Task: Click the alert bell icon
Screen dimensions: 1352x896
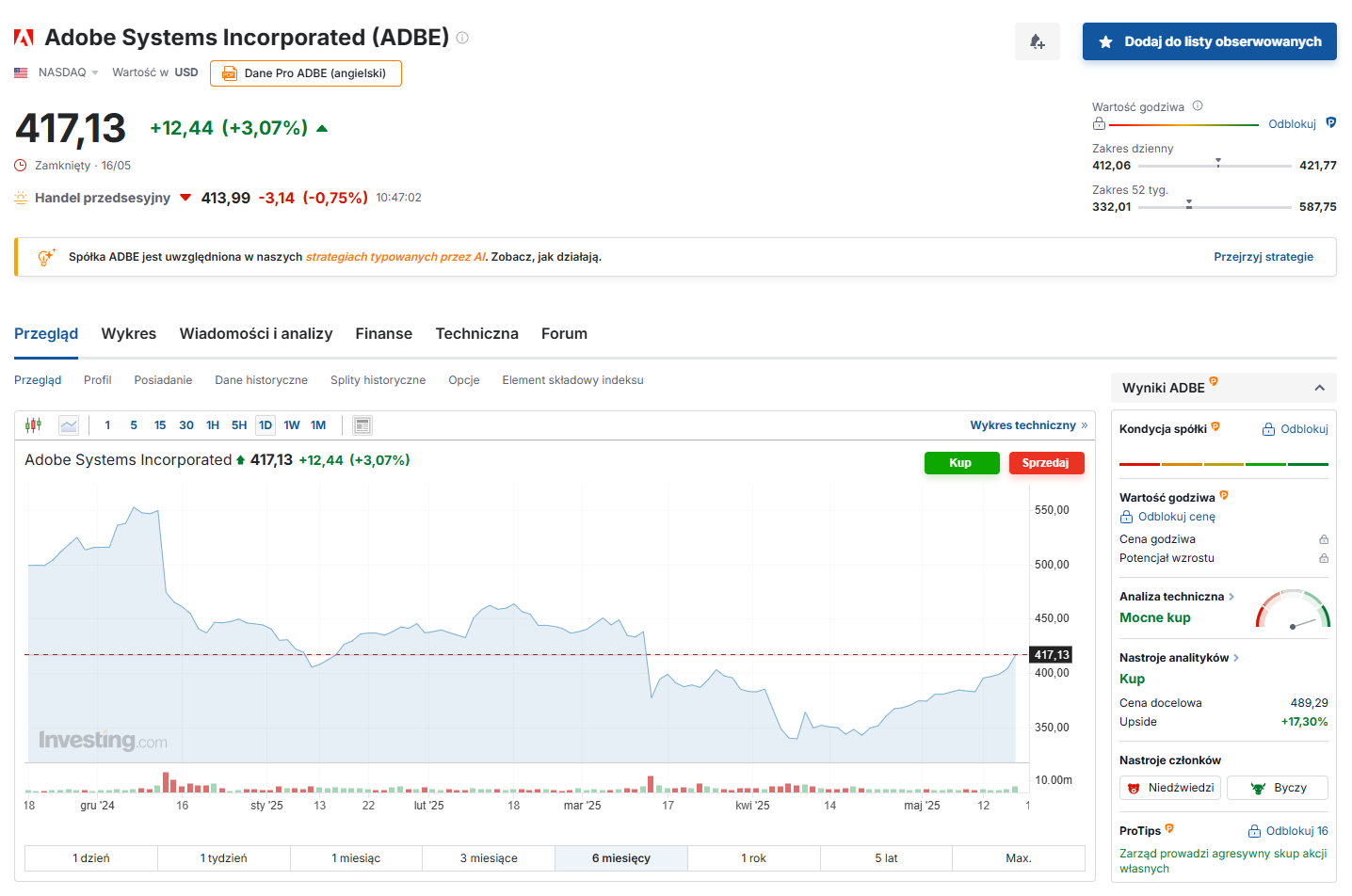Action: [1037, 41]
